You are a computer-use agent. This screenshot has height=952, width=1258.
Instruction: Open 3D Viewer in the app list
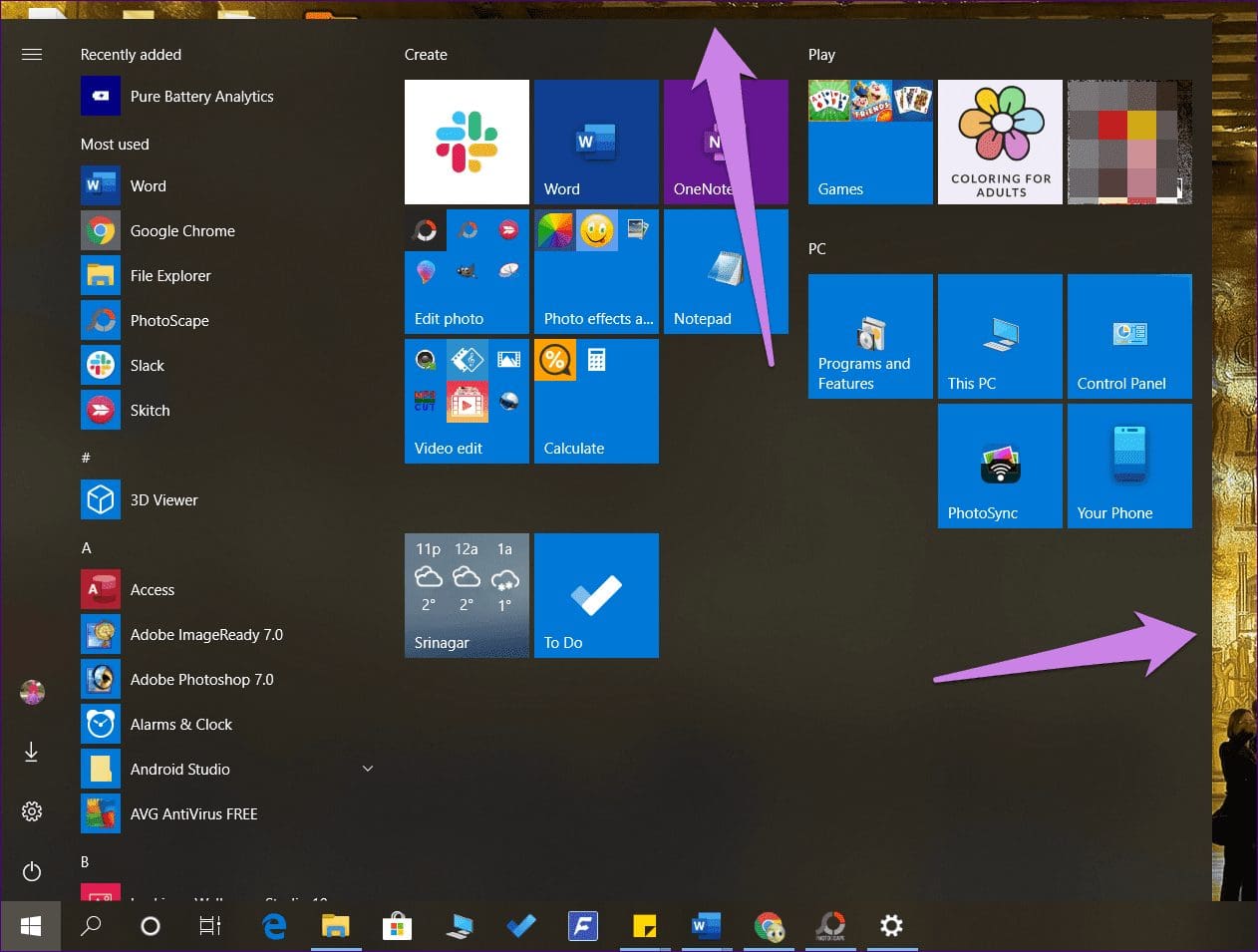coord(228,500)
